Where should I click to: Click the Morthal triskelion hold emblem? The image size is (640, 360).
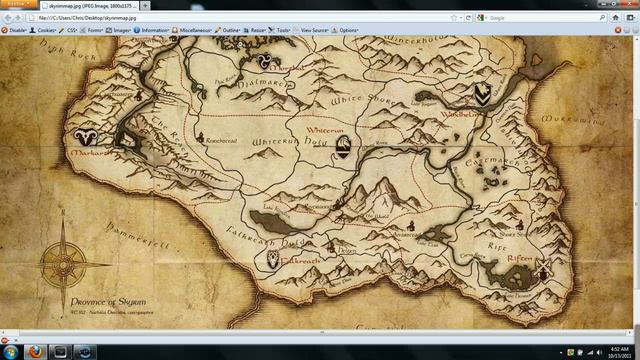point(264,62)
